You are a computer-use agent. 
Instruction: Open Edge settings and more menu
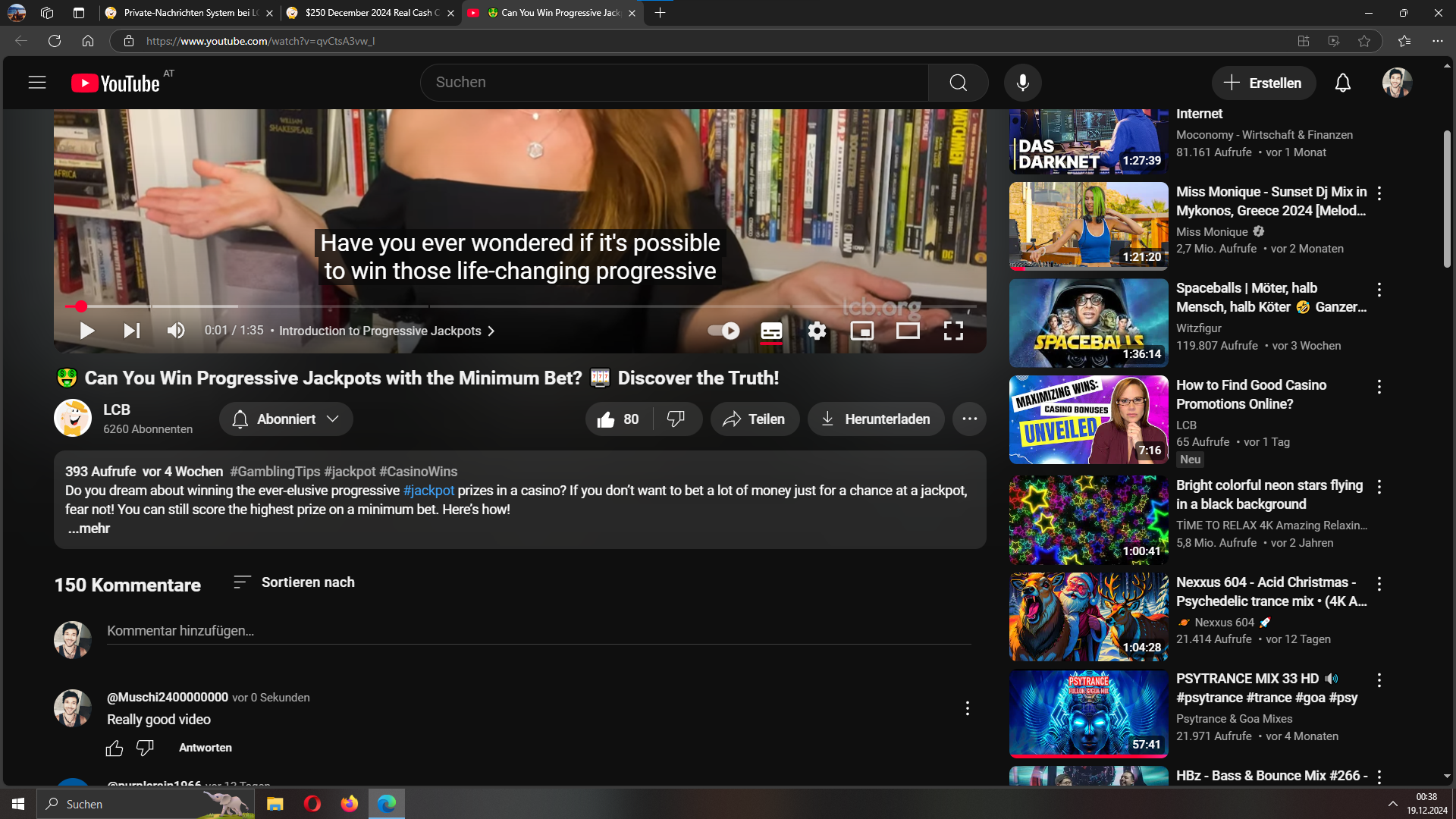coord(1437,41)
